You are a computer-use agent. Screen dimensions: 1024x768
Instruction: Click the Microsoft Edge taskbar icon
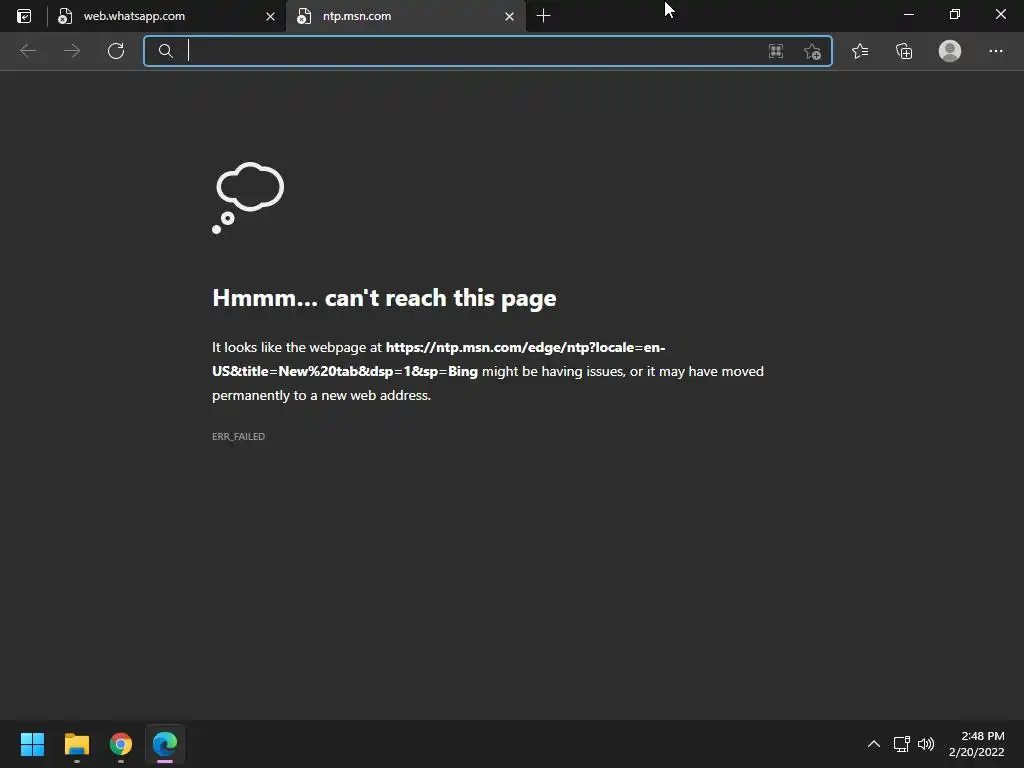(x=165, y=744)
